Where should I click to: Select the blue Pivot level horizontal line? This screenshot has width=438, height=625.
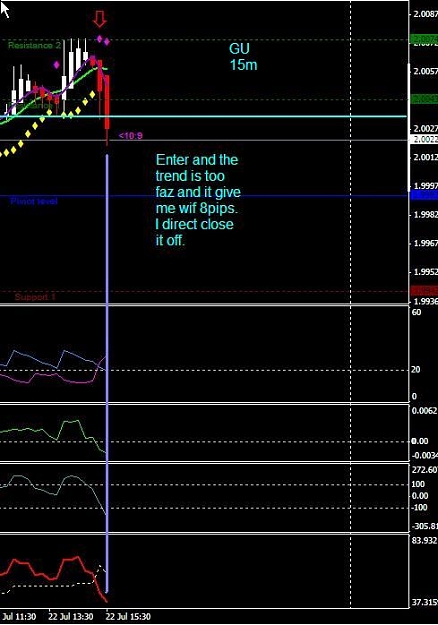[203, 196]
